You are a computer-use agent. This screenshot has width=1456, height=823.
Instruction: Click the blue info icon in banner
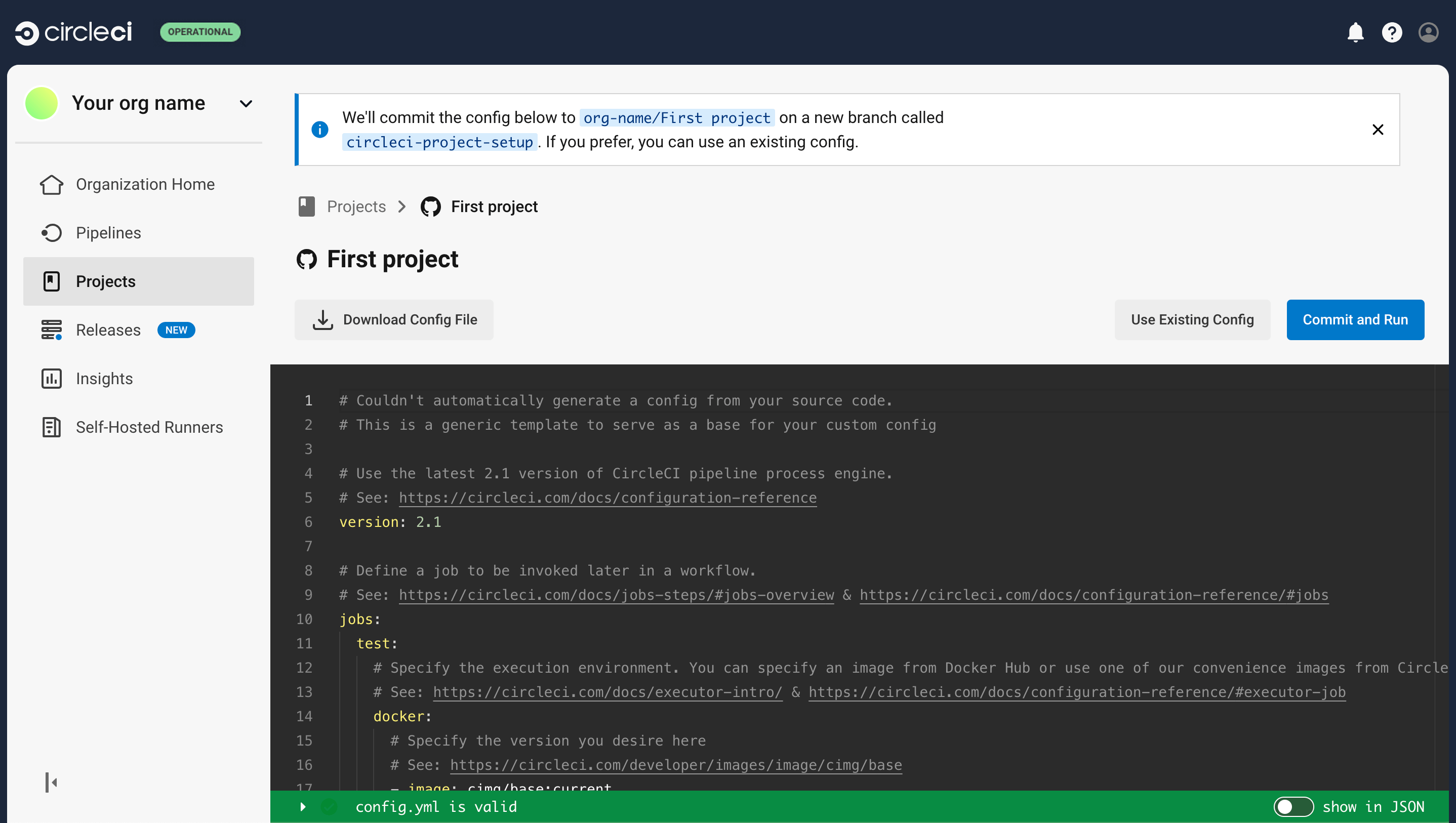point(320,130)
